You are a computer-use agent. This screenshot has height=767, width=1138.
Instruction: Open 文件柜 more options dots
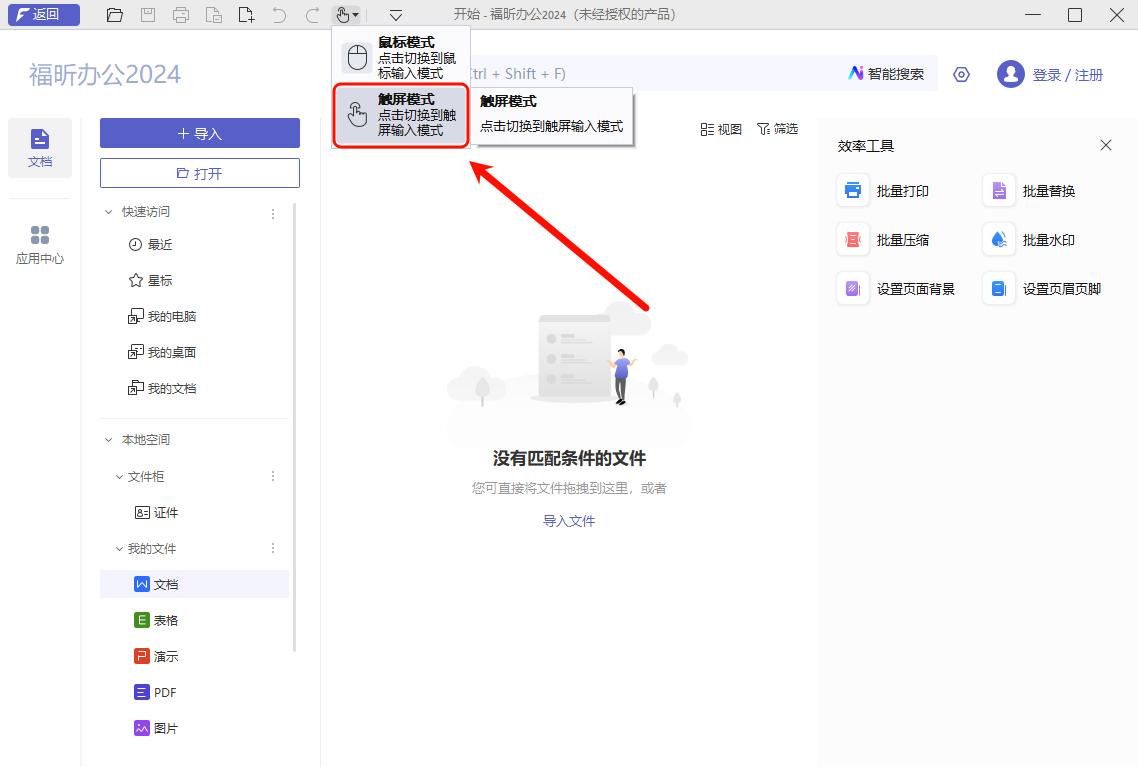tap(273, 476)
